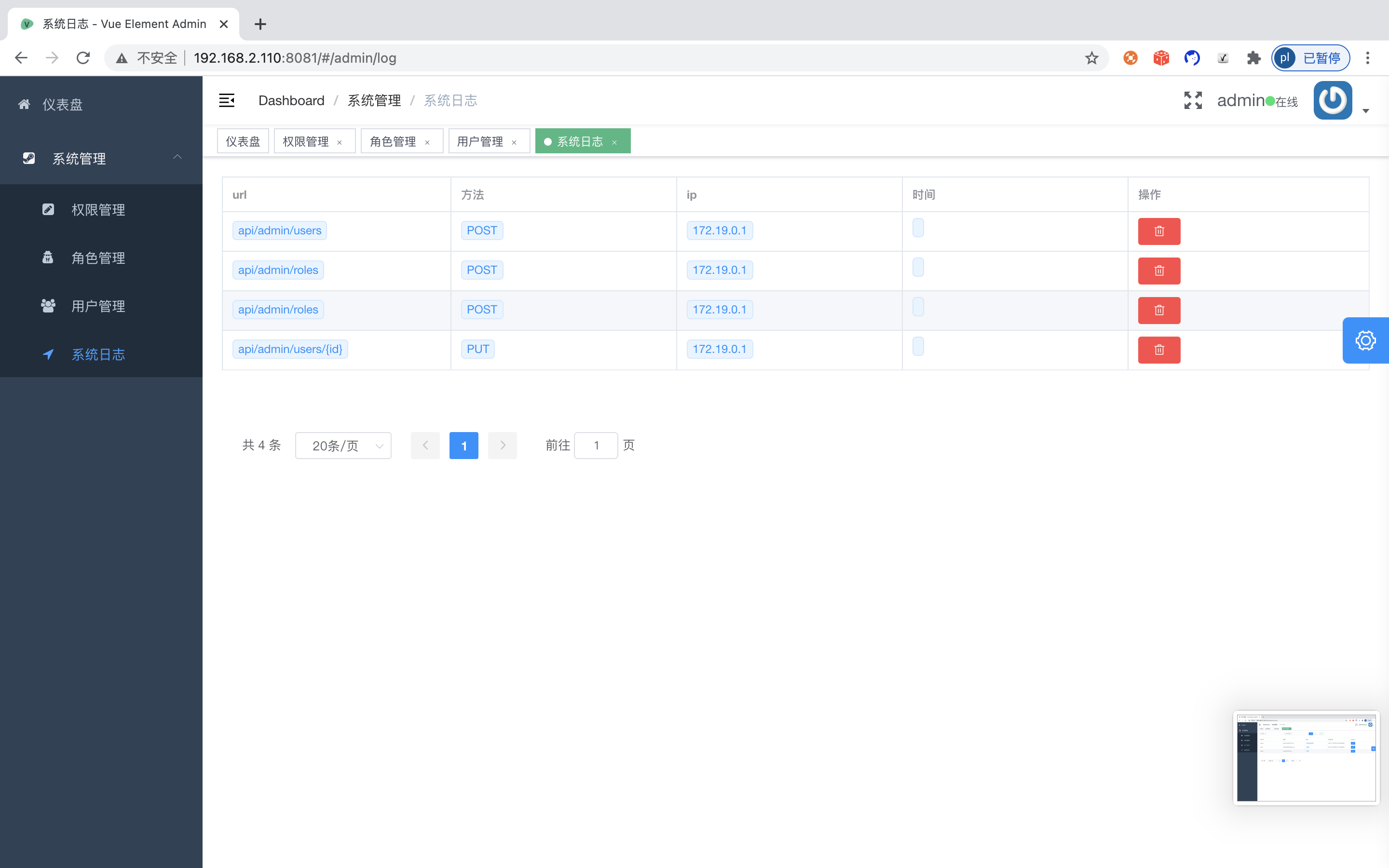Click the Dashboard breadcrumb link
The image size is (1389, 868).
(291, 100)
